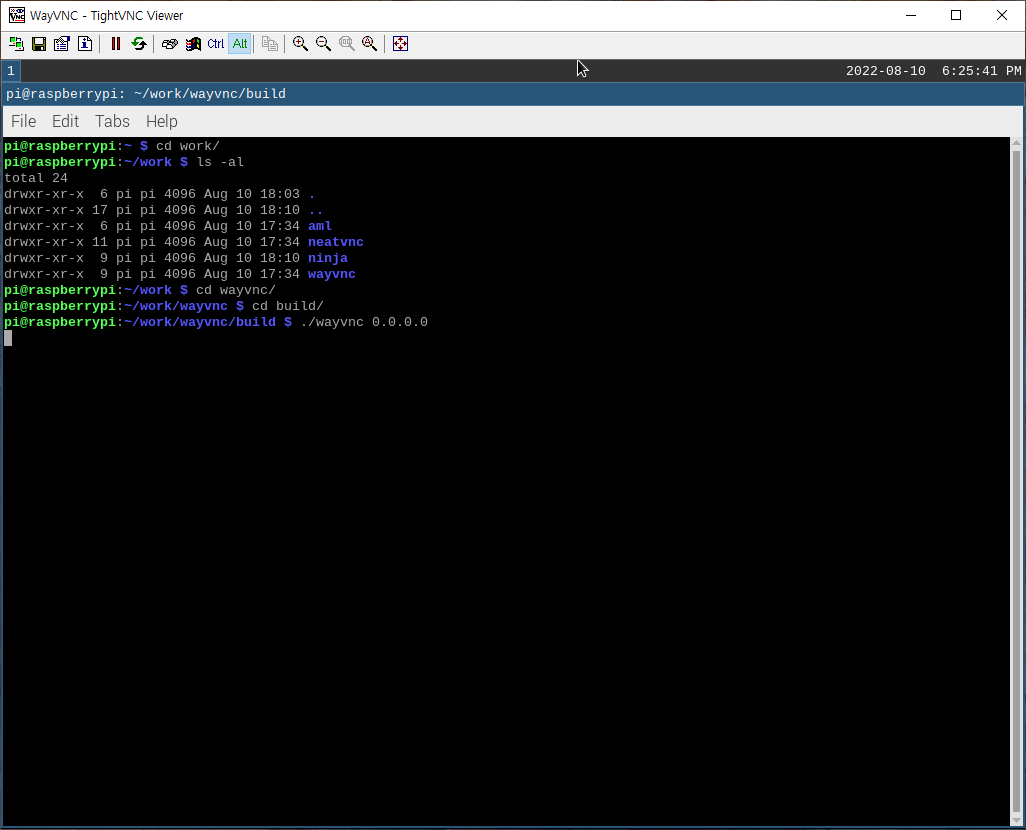Toggle the Alt key state
Screen dimensions: 1026x830
coord(239,44)
